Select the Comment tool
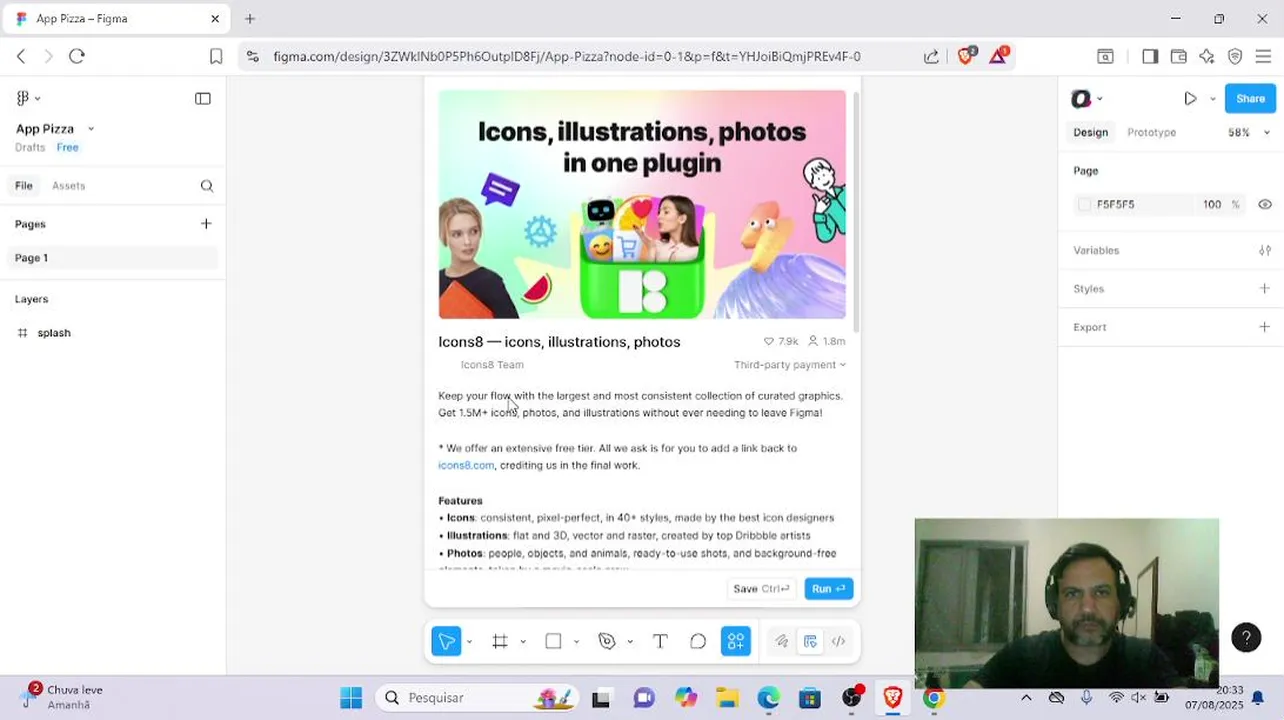The image size is (1284, 720). tap(698, 641)
